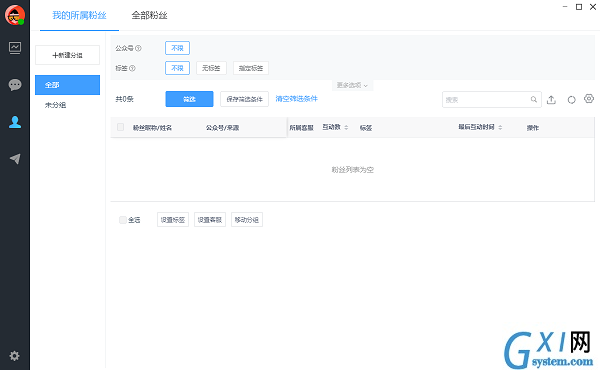
Task: Switch to 我的所属粉丝 tab
Action: point(79,15)
